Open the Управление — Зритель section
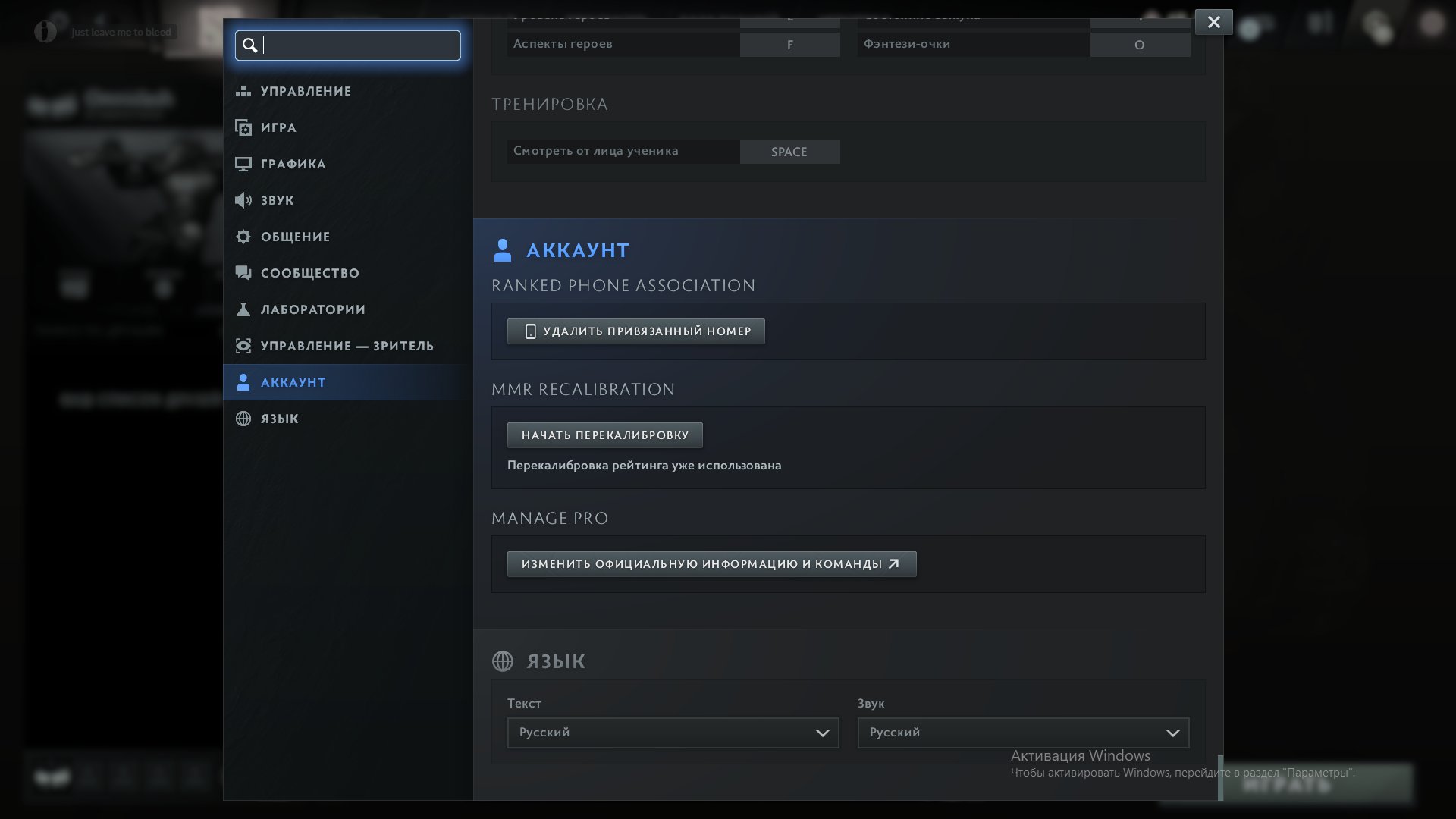1456x819 pixels. click(347, 346)
